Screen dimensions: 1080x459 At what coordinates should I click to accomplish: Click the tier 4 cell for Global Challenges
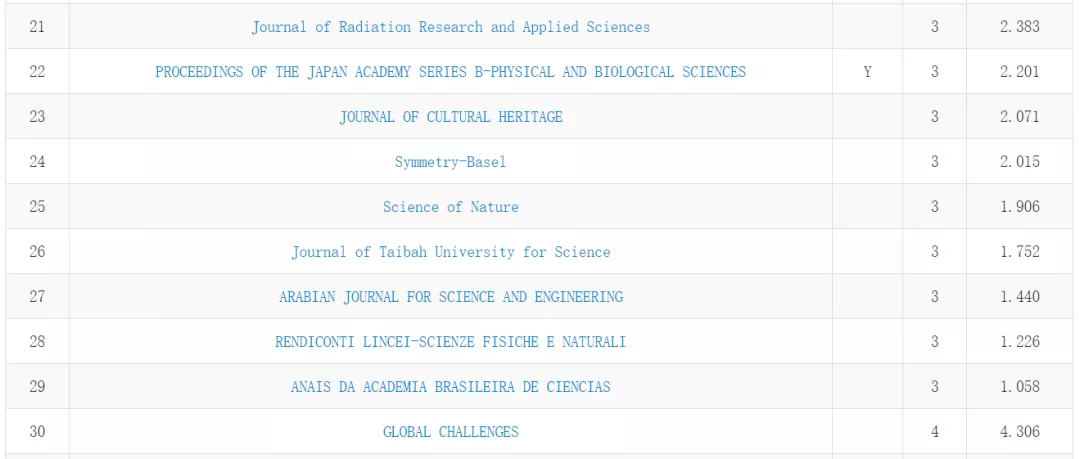[934, 432]
